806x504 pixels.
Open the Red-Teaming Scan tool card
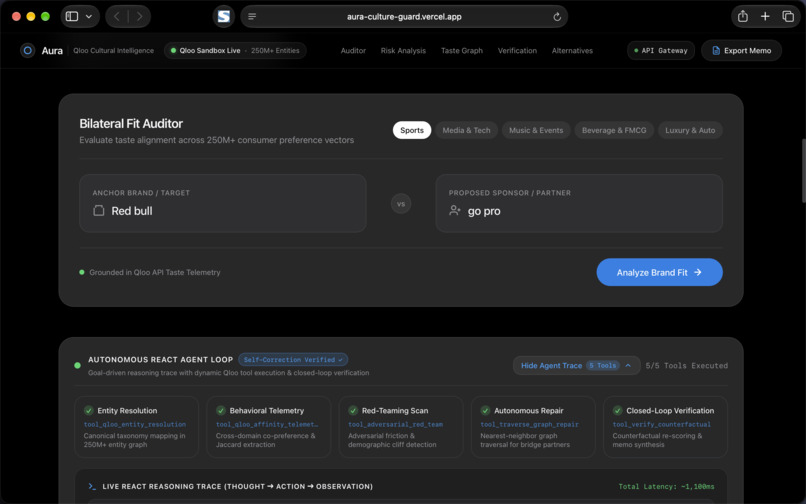[401, 426]
